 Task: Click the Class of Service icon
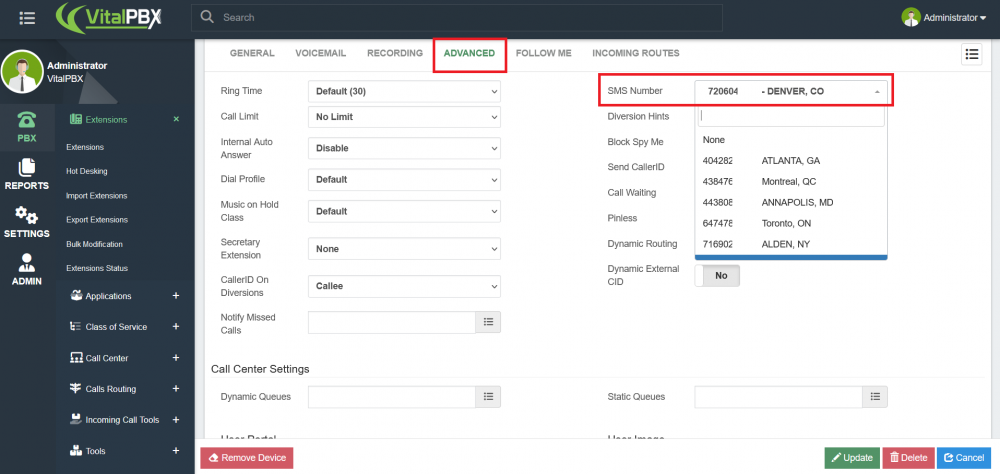pos(76,327)
